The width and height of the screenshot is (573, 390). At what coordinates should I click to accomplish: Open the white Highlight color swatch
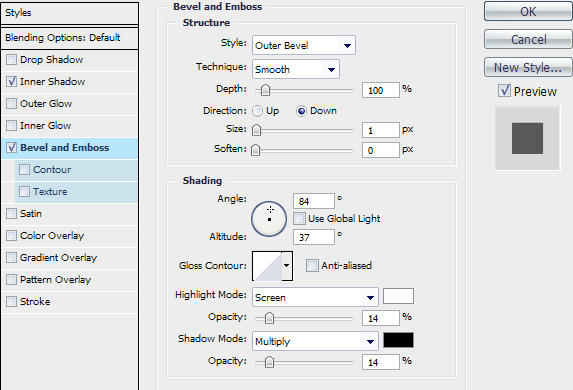[398, 296]
